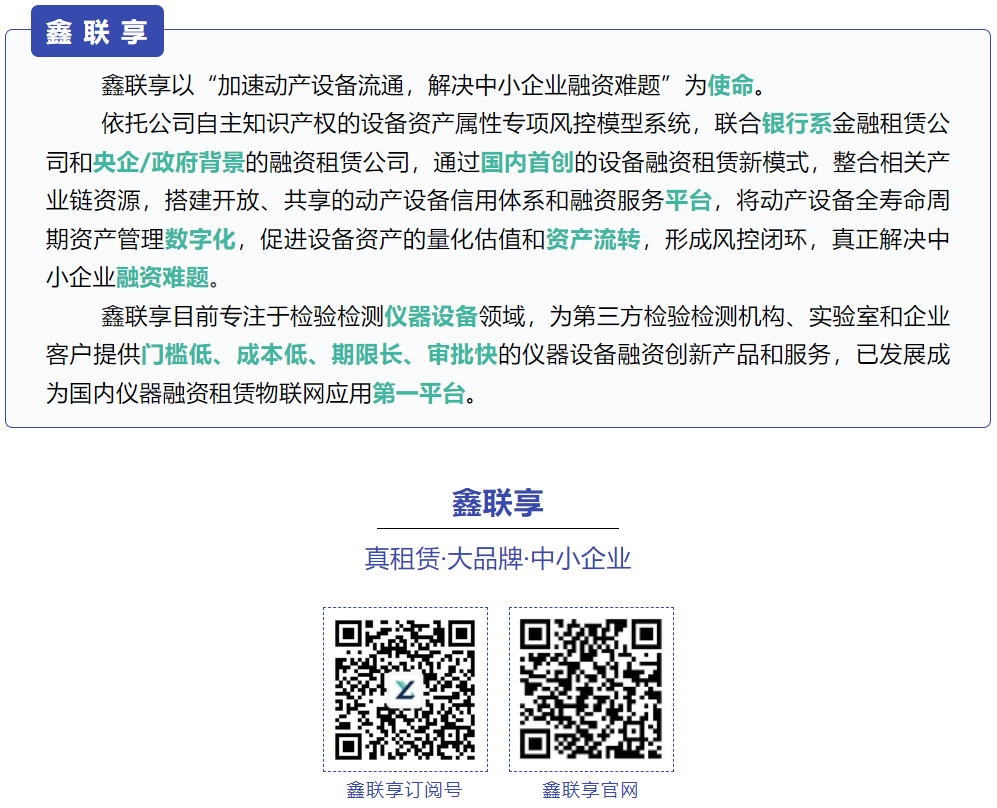Screen dimensions: 997x808
Task: Click the highlighted text 第一平台
Action: point(418,394)
